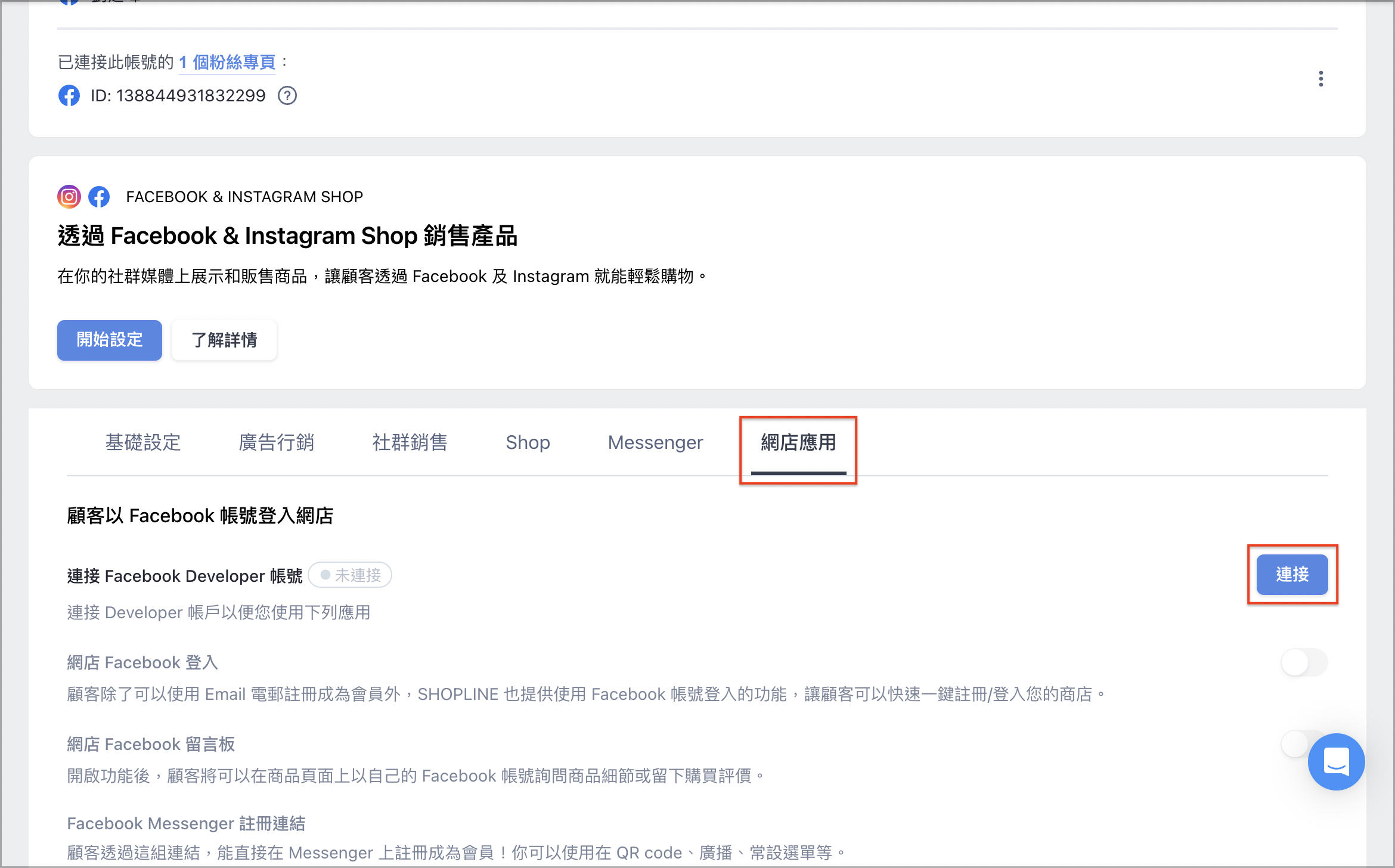Click the ID: 138844931832299 text
The width and height of the screenshot is (1395, 868).
[x=178, y=95]
